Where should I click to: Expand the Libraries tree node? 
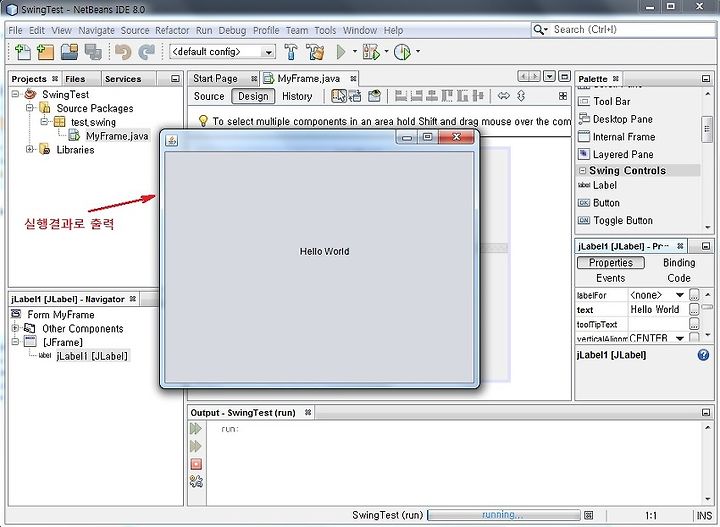point(30,149)
